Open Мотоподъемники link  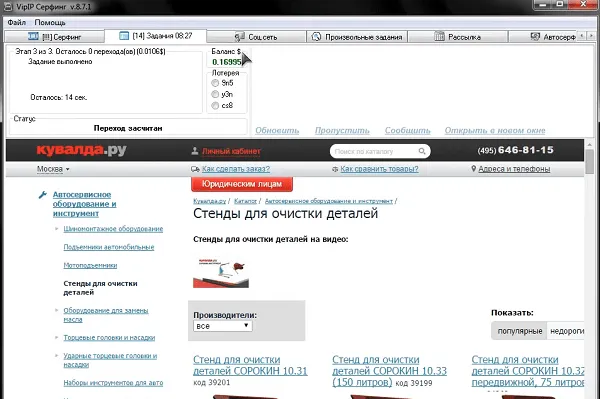click(x=90, y=265)
